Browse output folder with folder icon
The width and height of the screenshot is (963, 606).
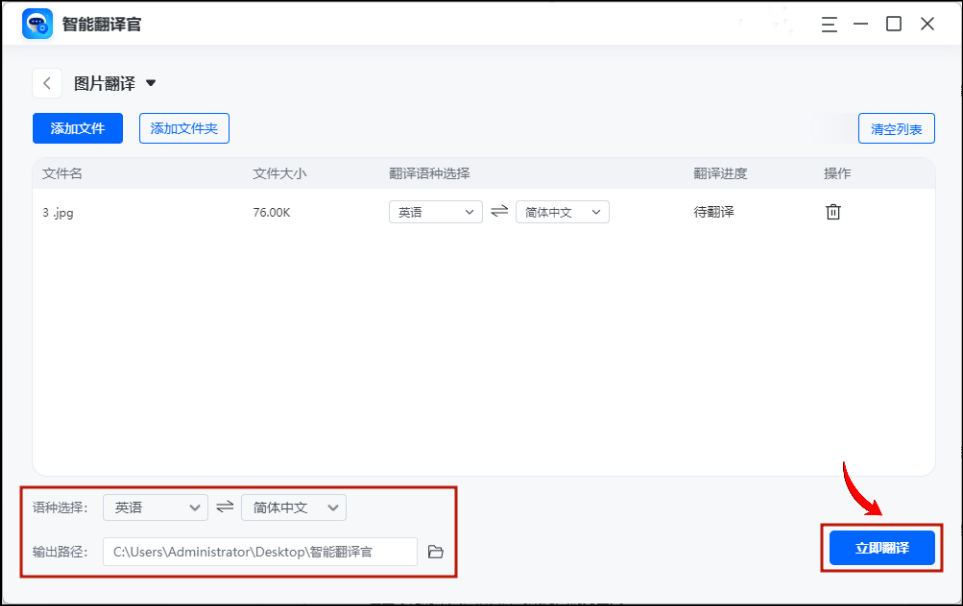435,551
